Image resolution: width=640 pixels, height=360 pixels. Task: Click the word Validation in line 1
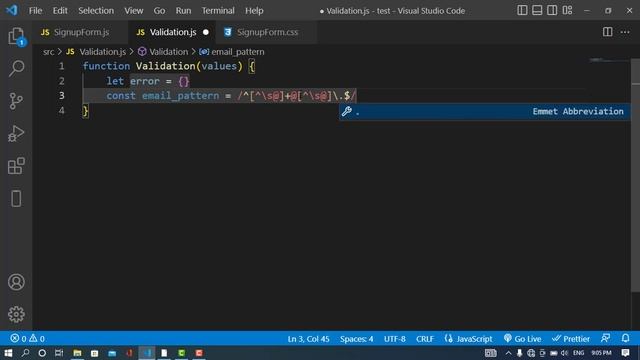[x=166, y=66]
